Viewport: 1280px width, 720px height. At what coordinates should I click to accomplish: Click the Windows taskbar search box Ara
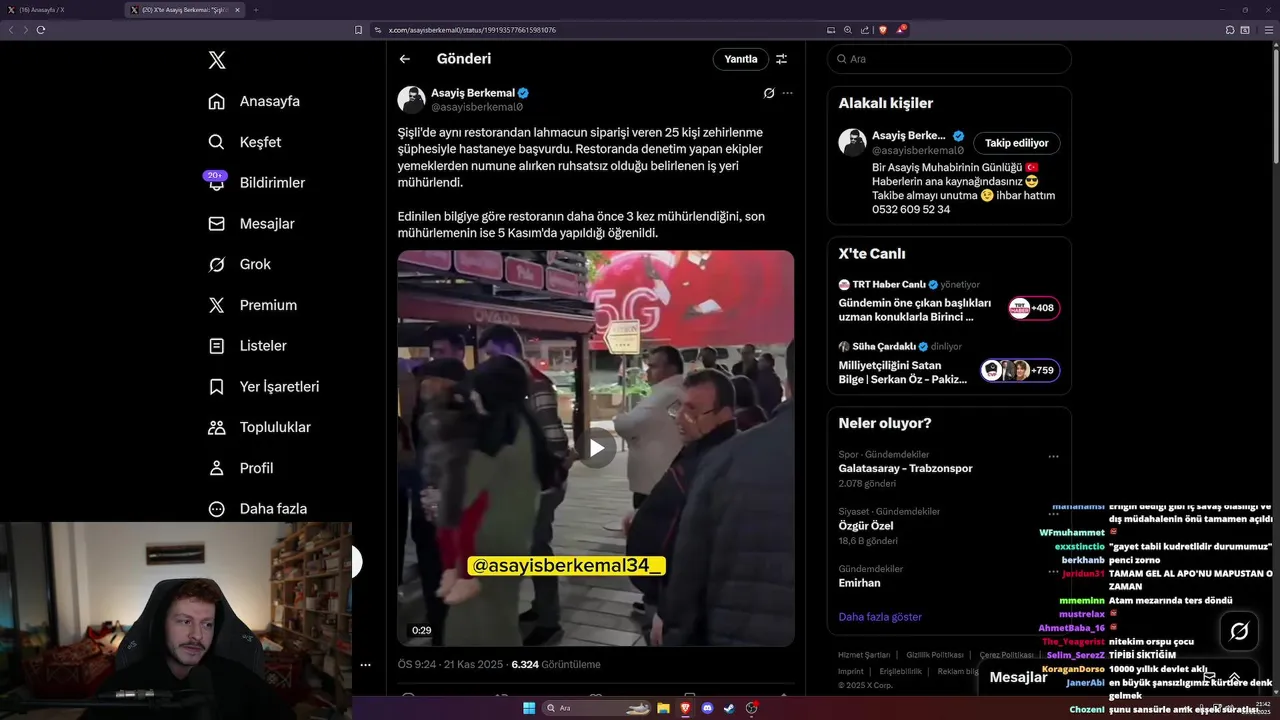point(596,708)
